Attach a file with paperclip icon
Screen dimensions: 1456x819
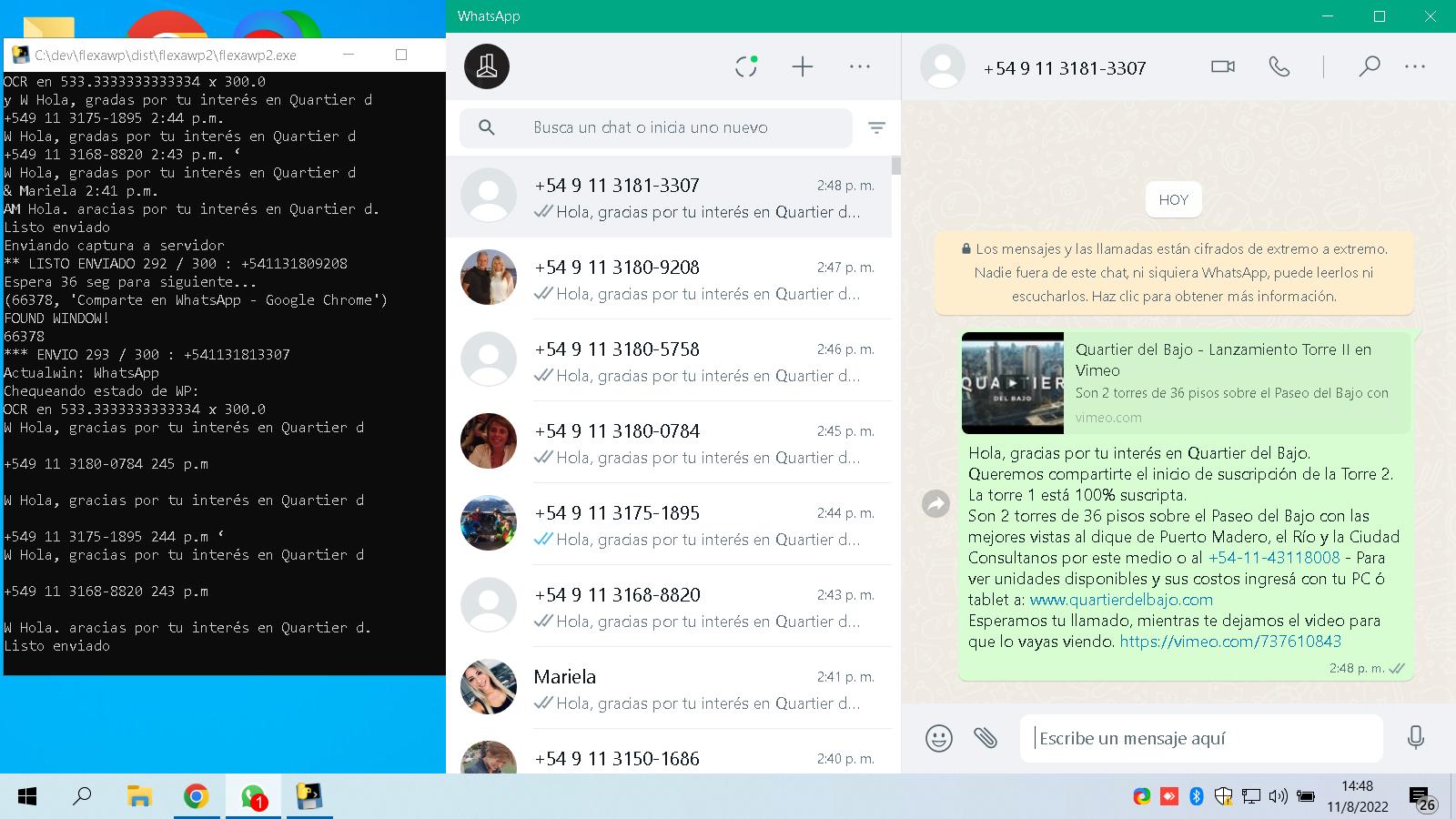click(986, 737)
